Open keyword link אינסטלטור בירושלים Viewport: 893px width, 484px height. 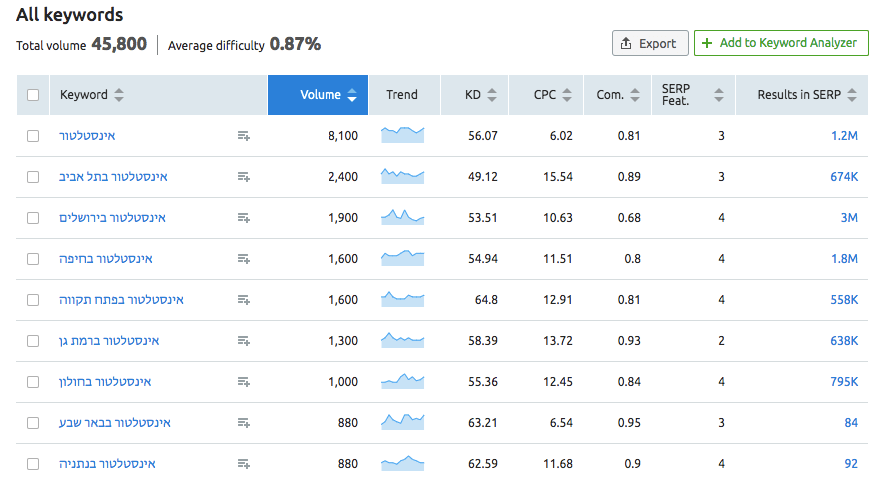[112, 218]
